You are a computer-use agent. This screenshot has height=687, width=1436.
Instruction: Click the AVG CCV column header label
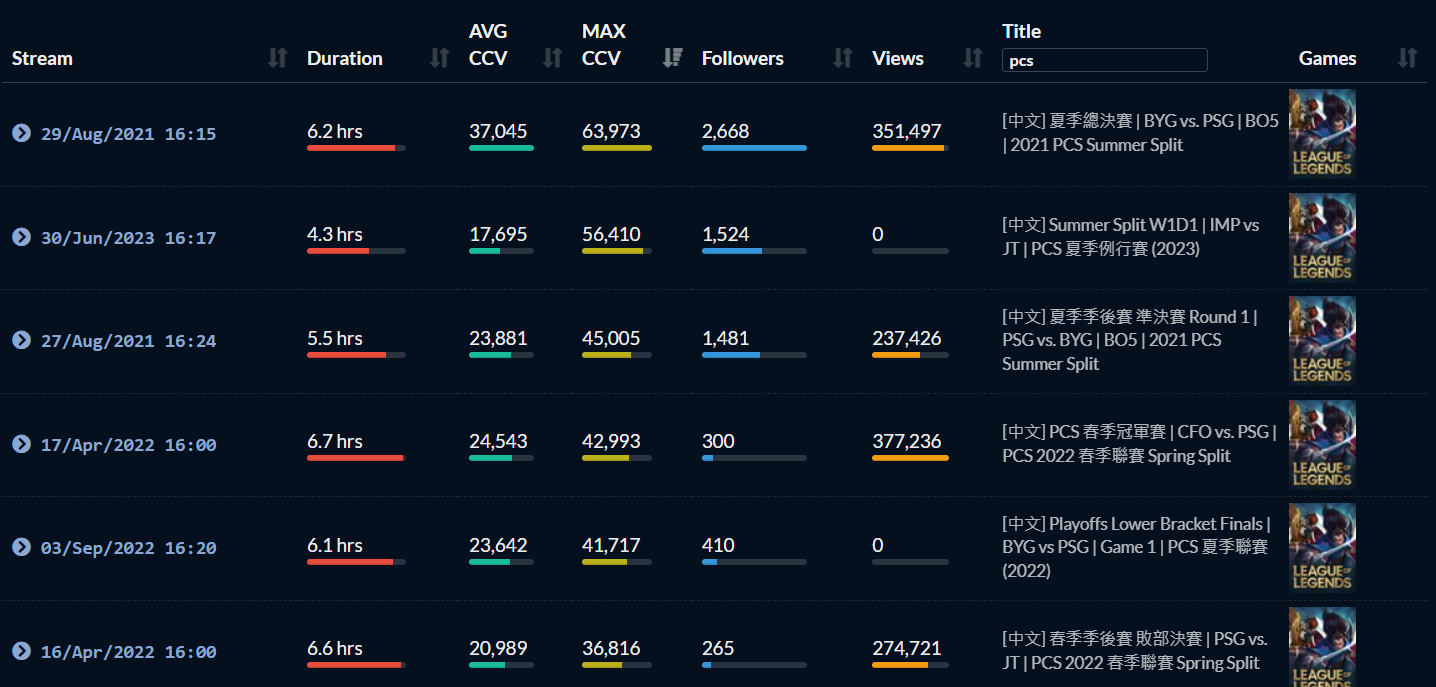pos(488,45)
